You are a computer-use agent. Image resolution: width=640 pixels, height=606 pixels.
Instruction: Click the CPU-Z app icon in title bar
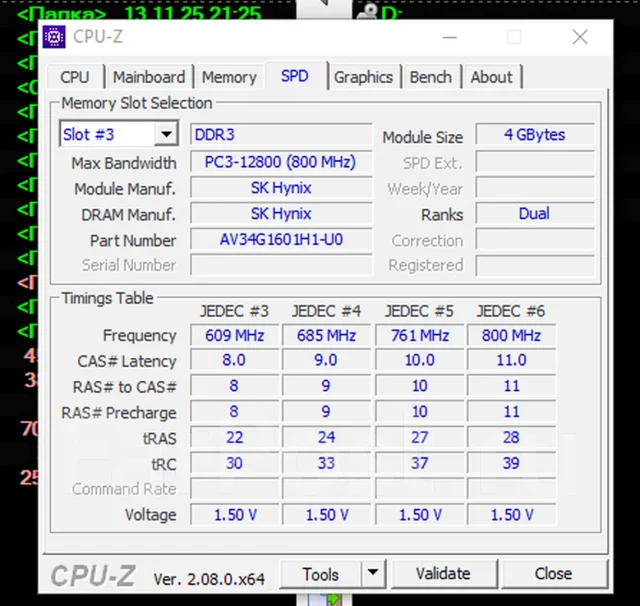coord(54,37)
